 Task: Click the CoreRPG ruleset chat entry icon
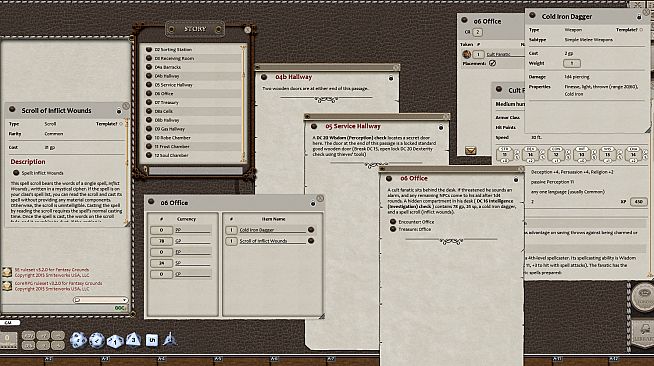[7, 286]
